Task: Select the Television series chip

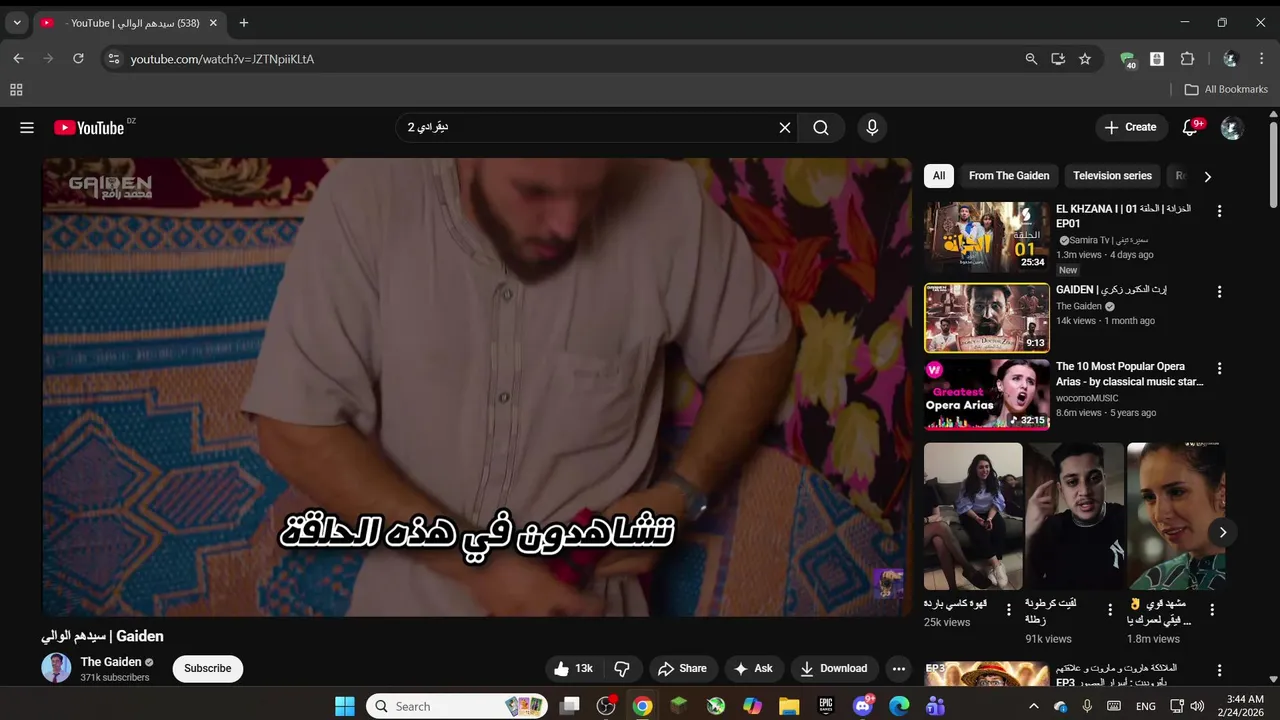Action: [1112, 176]
